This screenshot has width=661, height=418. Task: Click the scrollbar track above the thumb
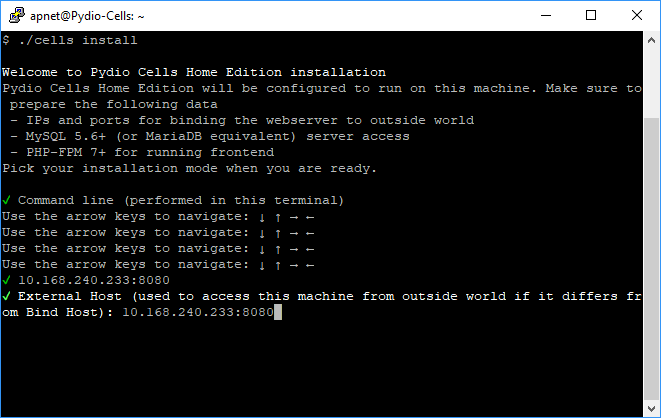651,84
